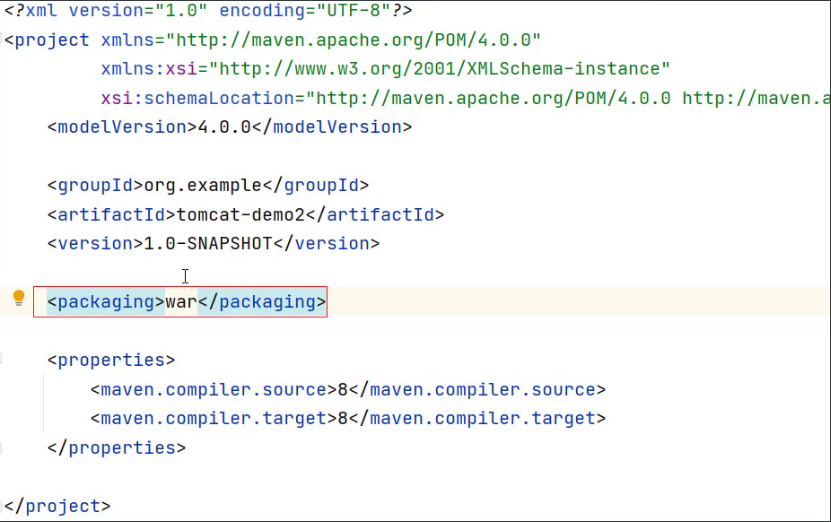This screenshot has width=831, height=522.
Task: Click the opening modelVersion tag
Action: pos(122,127)
